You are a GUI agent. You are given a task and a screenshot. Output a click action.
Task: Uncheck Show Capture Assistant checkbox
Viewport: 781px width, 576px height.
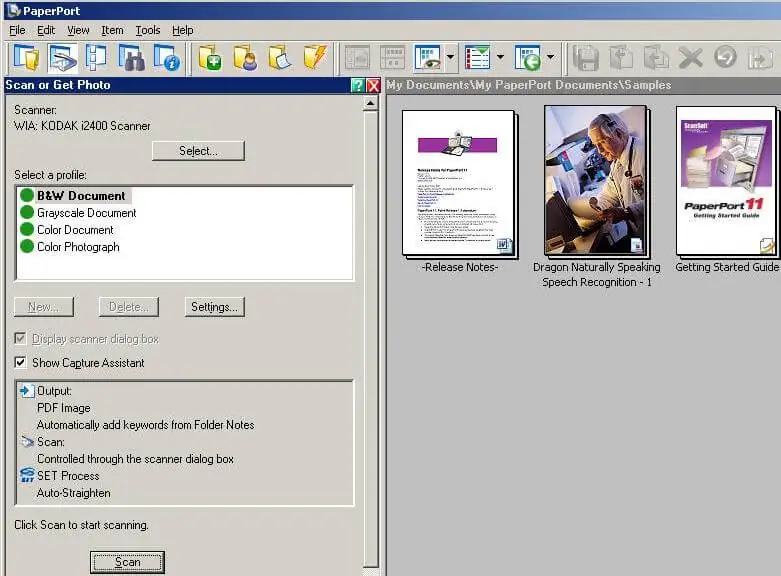[21, 363]
